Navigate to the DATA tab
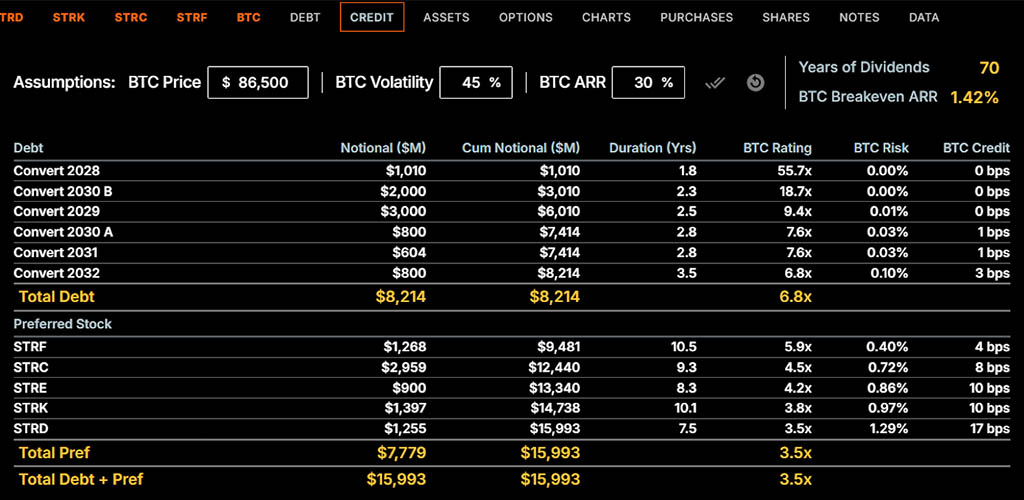This screenshot has width=1024, height=500. point(924,17)
